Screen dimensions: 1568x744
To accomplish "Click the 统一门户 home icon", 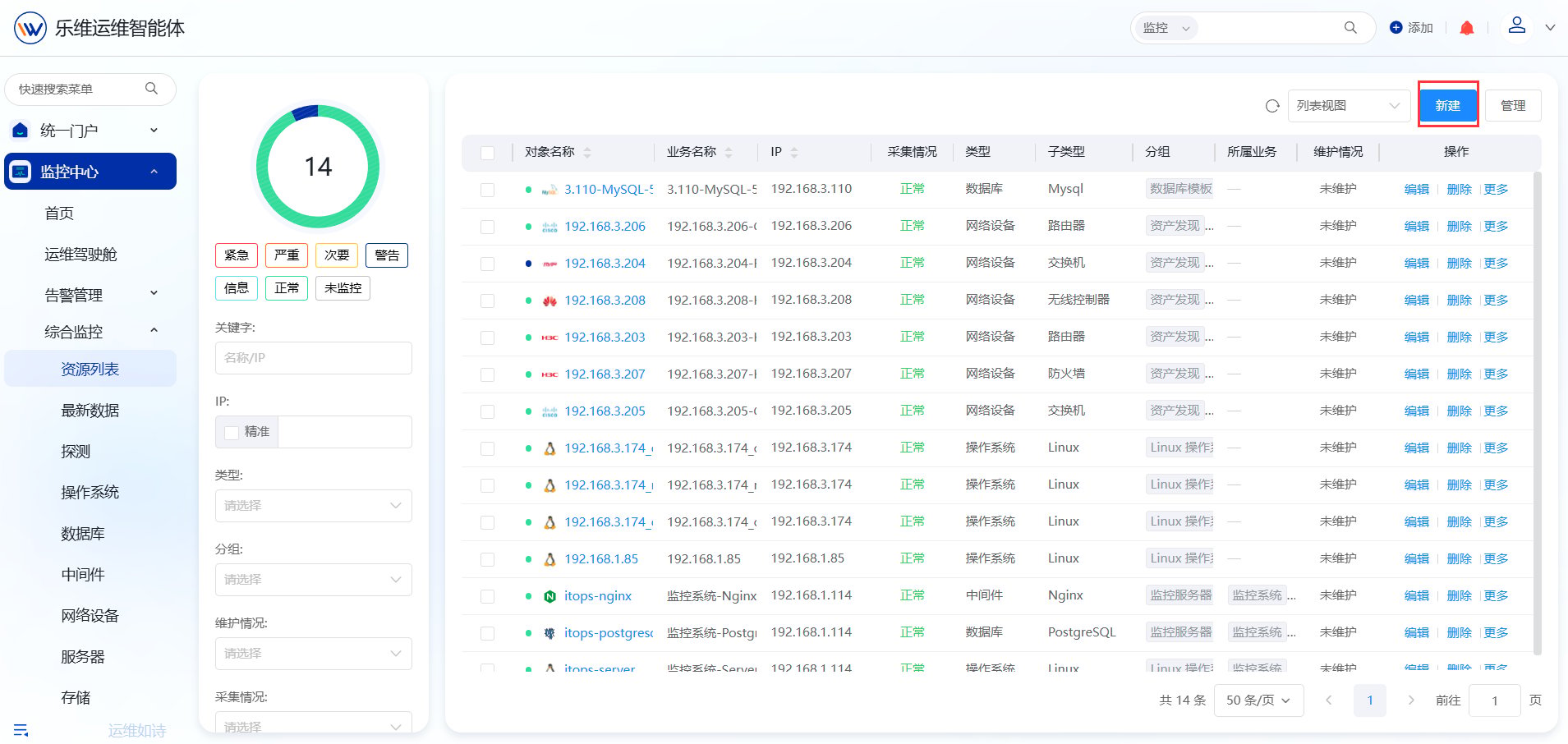I will coord(21,130).
